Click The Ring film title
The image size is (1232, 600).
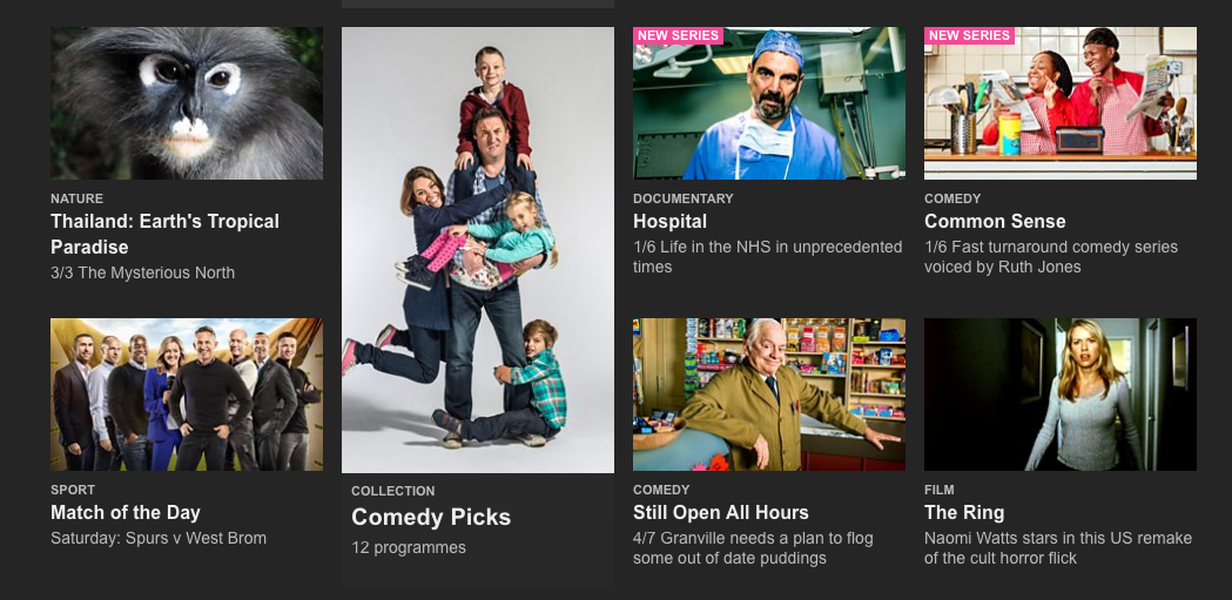pyautogui.click(x=964, y=512)
